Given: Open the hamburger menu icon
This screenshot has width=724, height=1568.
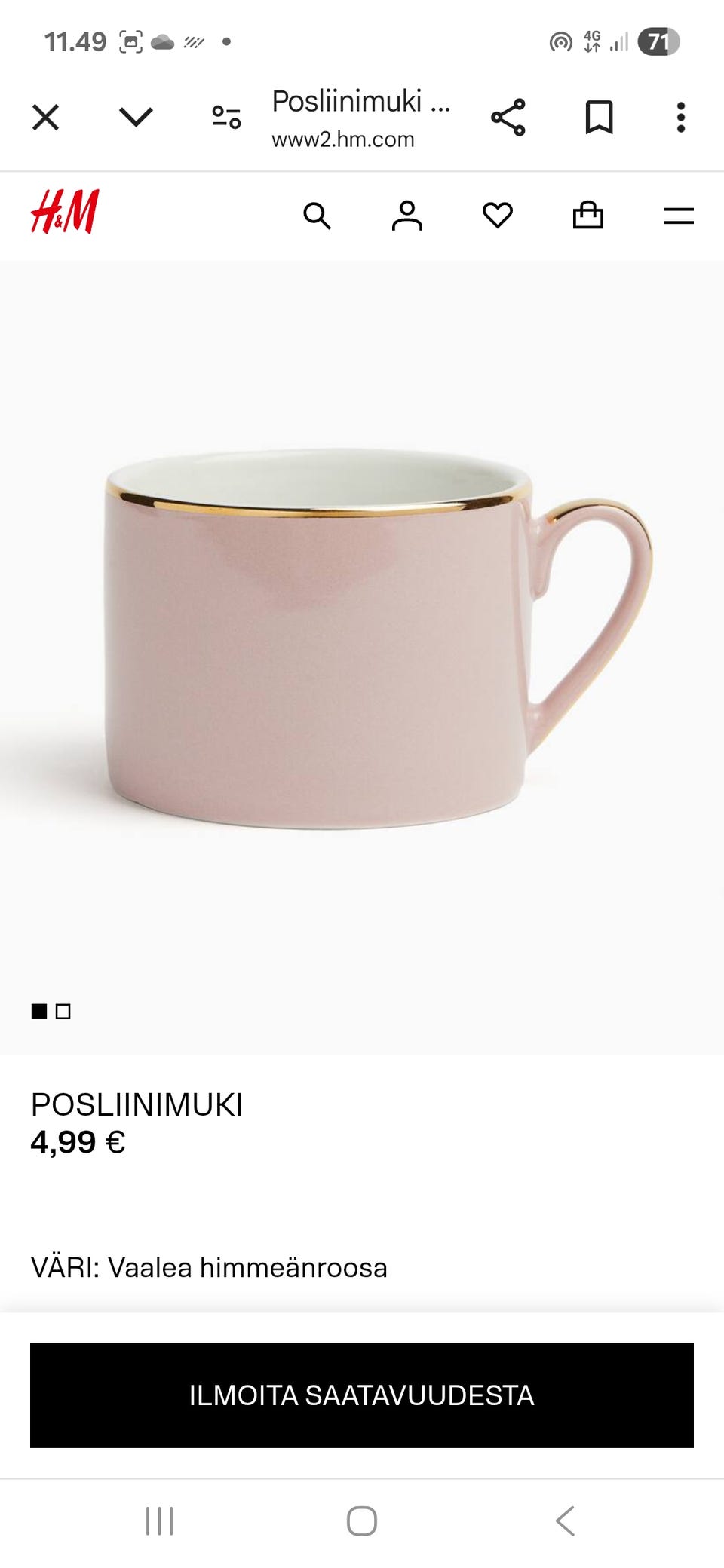Looking at the screenshot, I should click(679, 216).
